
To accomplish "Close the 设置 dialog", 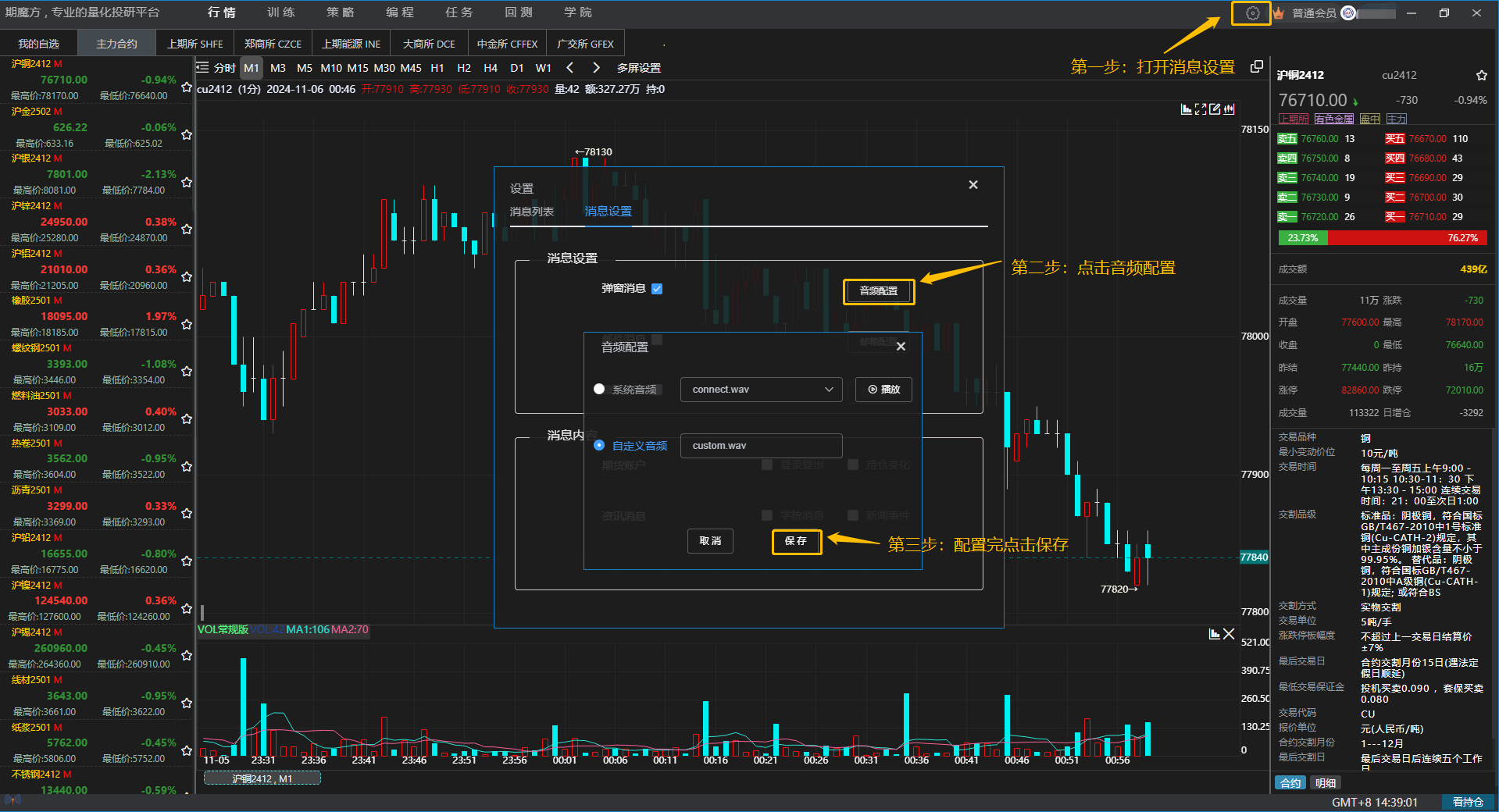I will pos(973,185).
